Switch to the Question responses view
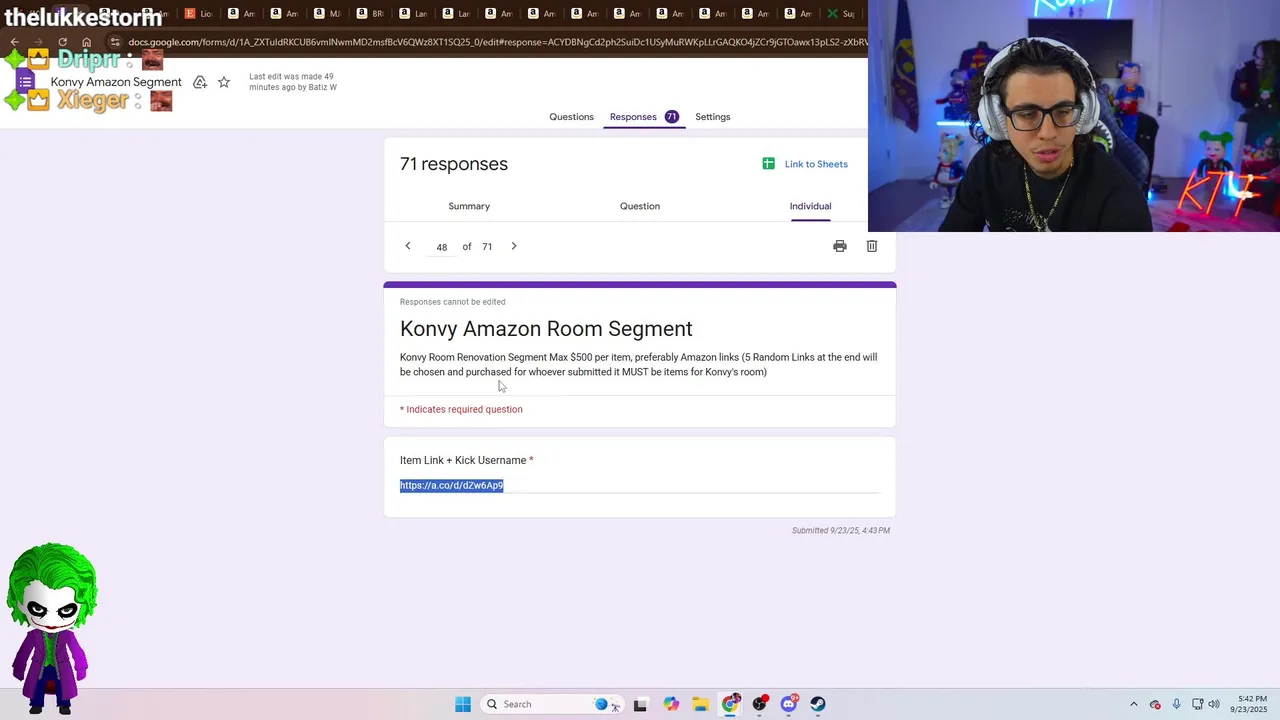The image size is (1280, 720). [x=640, y=206]
